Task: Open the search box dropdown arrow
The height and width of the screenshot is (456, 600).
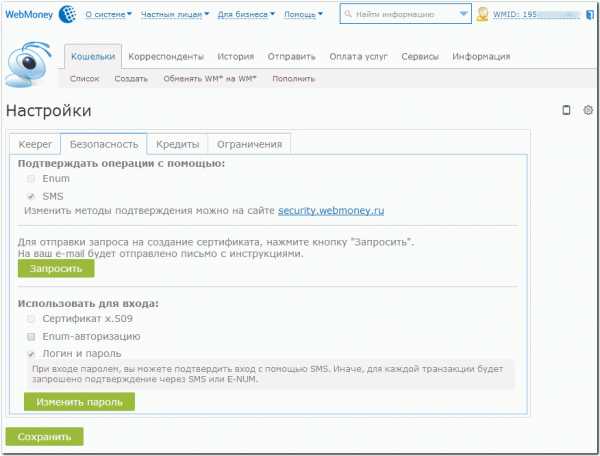Action: (463, 14)
